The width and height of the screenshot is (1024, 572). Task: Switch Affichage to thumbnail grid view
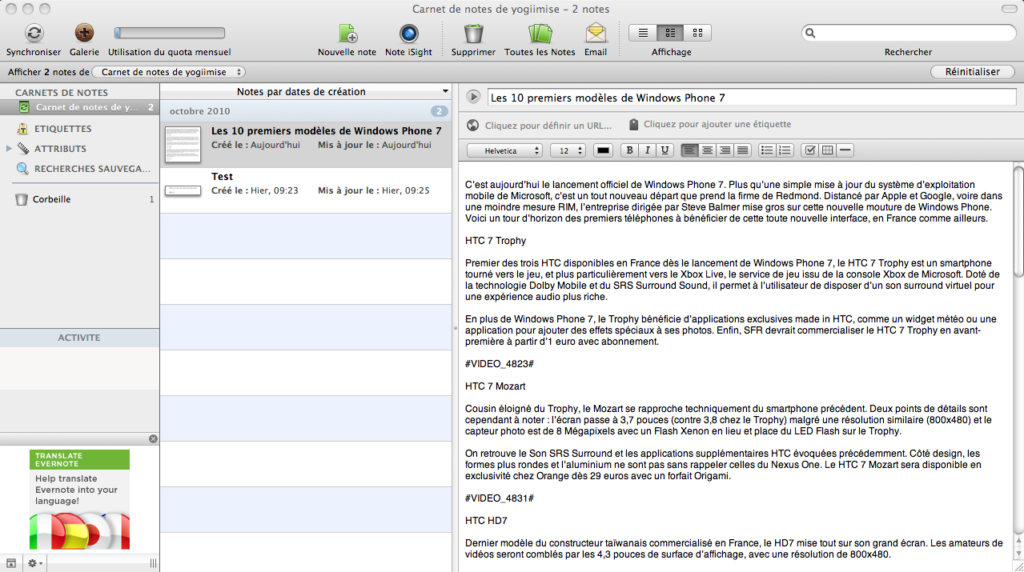pyautogui.click(x=697, y=33)
